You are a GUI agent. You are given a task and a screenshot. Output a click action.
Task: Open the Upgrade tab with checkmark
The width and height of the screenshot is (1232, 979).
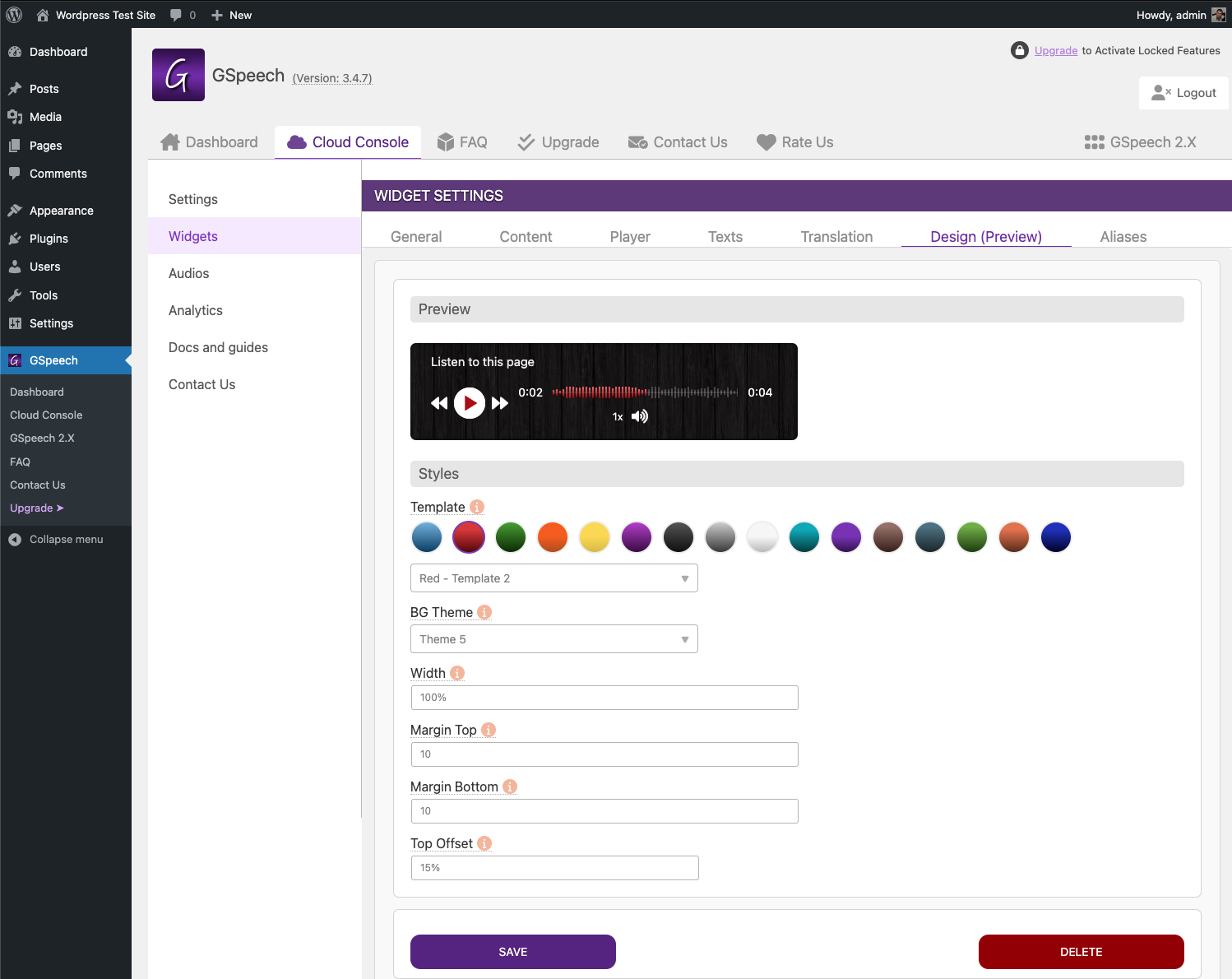[x=558, y=142]
